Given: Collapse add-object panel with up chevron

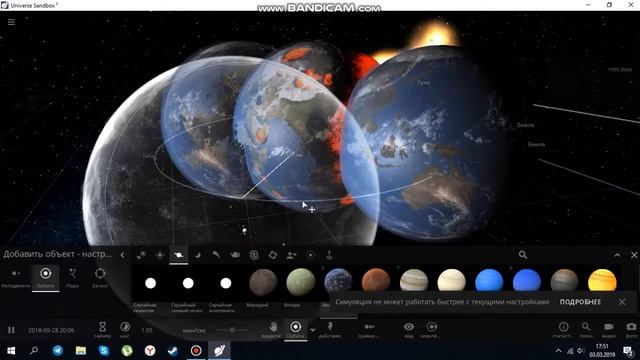Looking at the screenshot, I should [617, 255].
